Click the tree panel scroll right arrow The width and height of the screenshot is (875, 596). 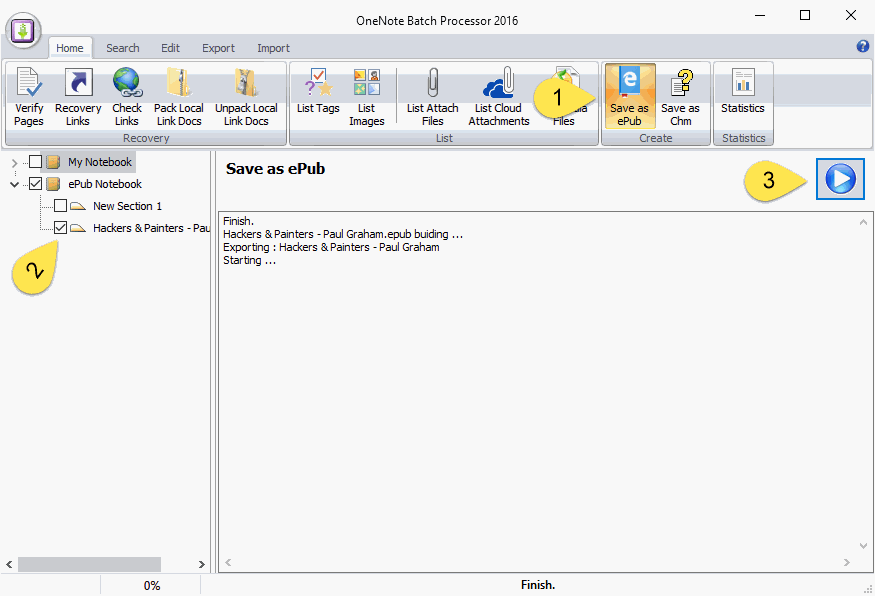coord(201,564)
